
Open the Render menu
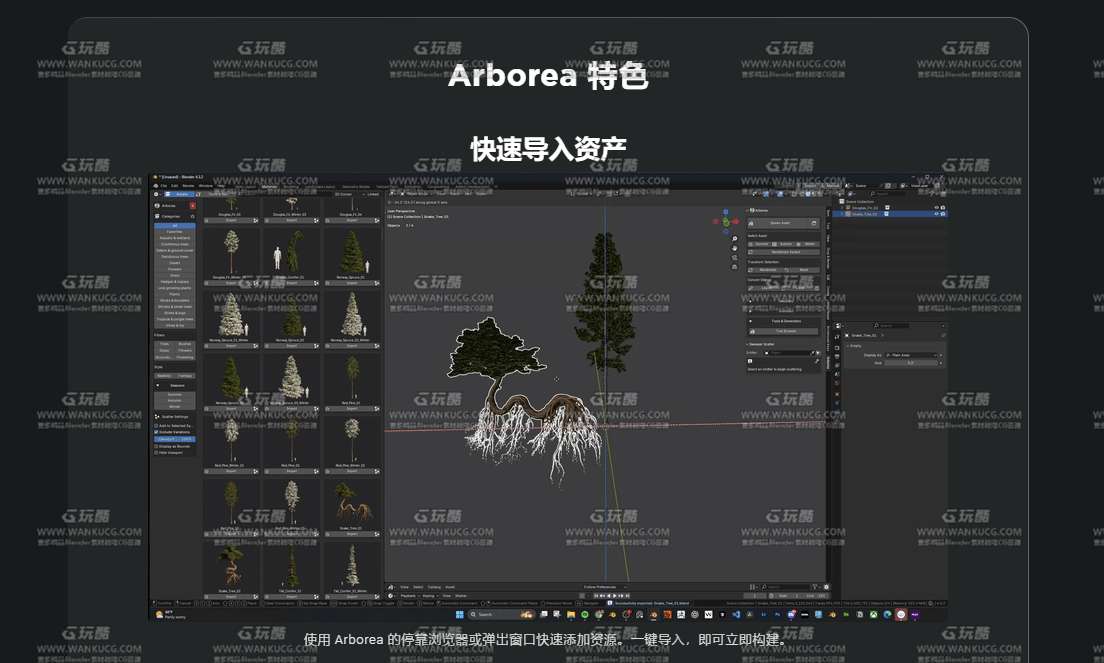click(188, 186)
